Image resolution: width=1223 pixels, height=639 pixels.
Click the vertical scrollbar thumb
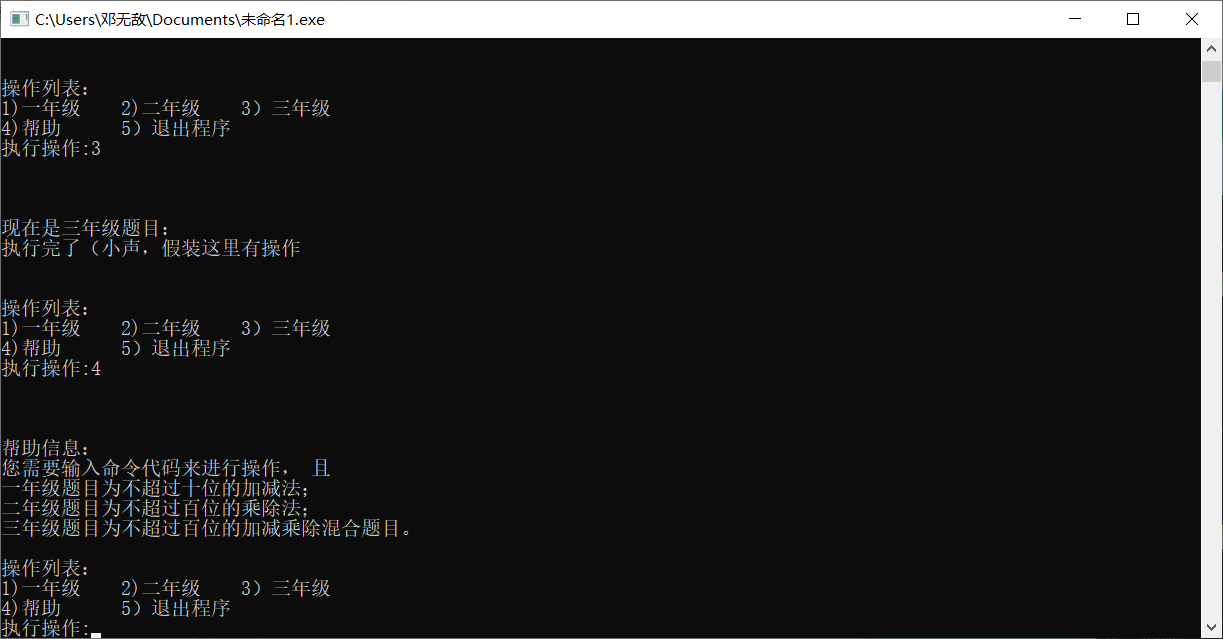click(1211, 71)
